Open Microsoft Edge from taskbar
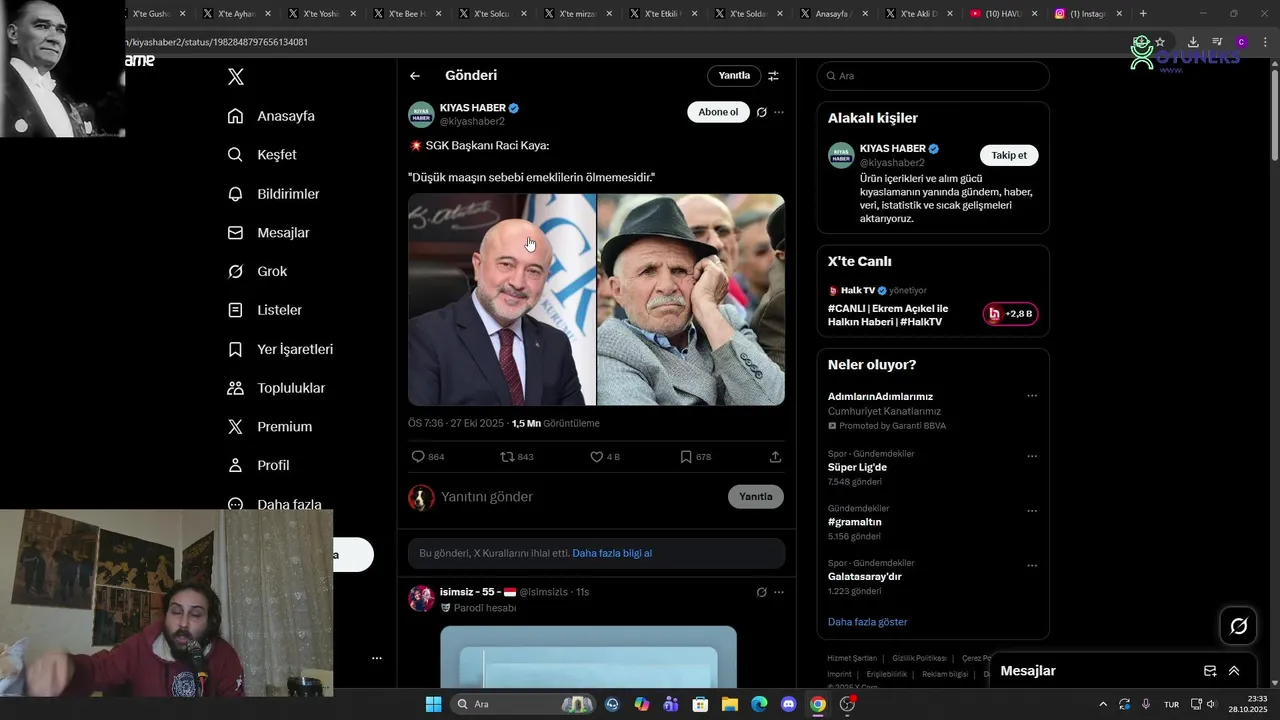This screenshot has width=1280, height=720. [x=759, y=704]
